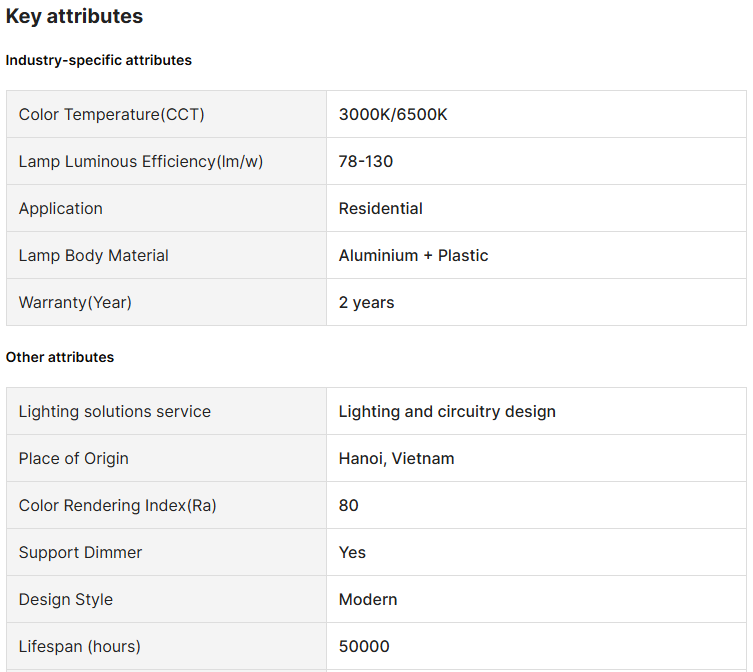Click the "Lamp Body Material" label
The width and height of the screenshot is (753, 672).
point(93,256)
